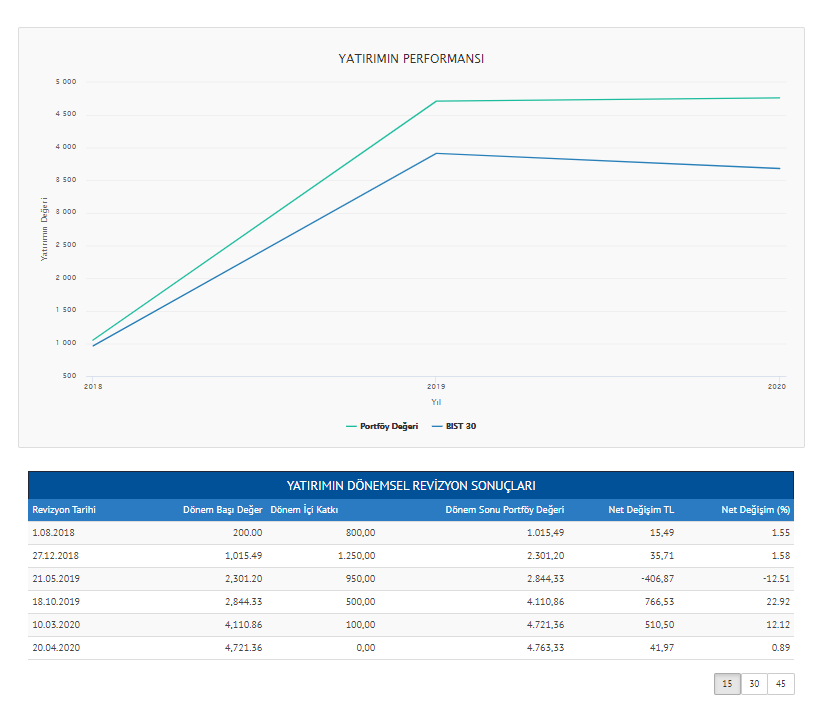This screenshot has width=825, height=710.
Task: Toggle the BIST 30 legend series
Action: [461, 426]
